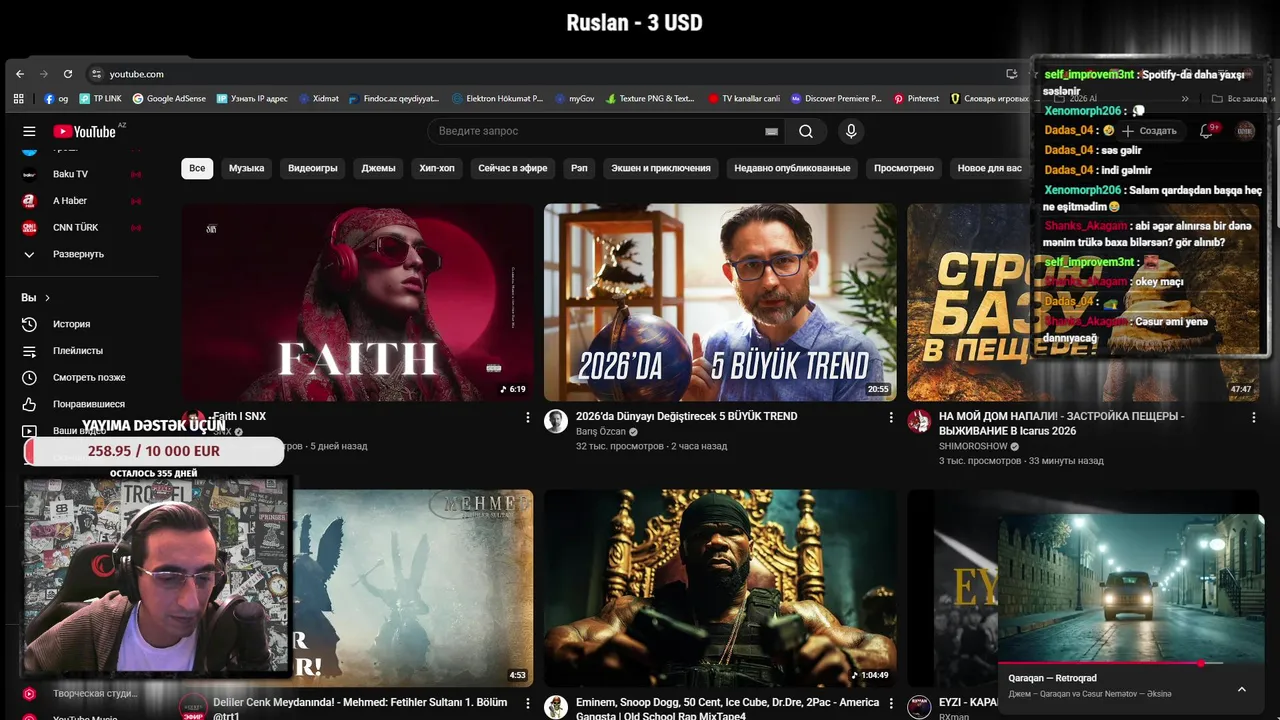Expand the Qaraqan — Retroqrad player chevron

point(1242,689)
